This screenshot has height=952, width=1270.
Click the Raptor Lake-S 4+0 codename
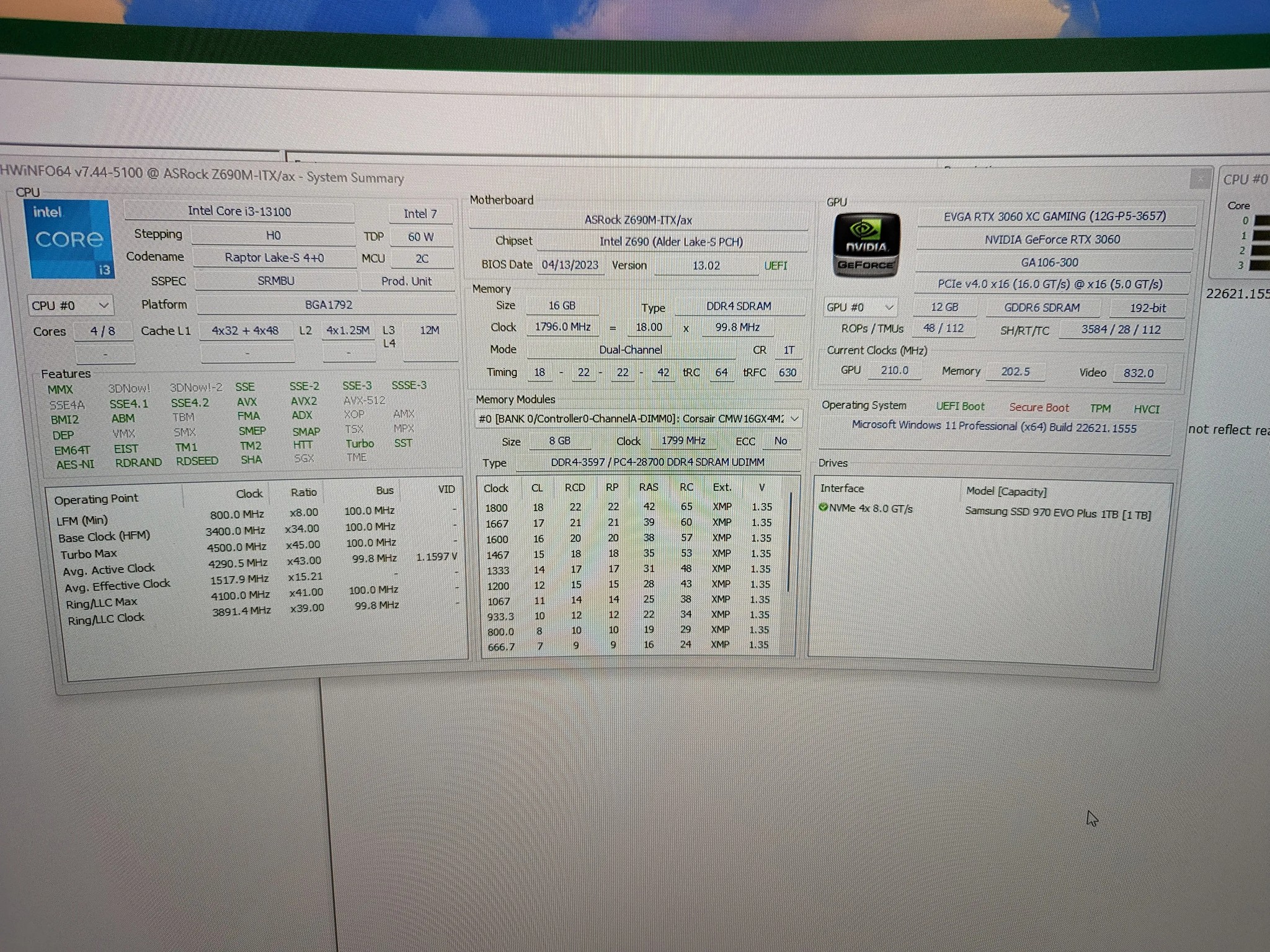pyautogui.click(x=274, y=258)
